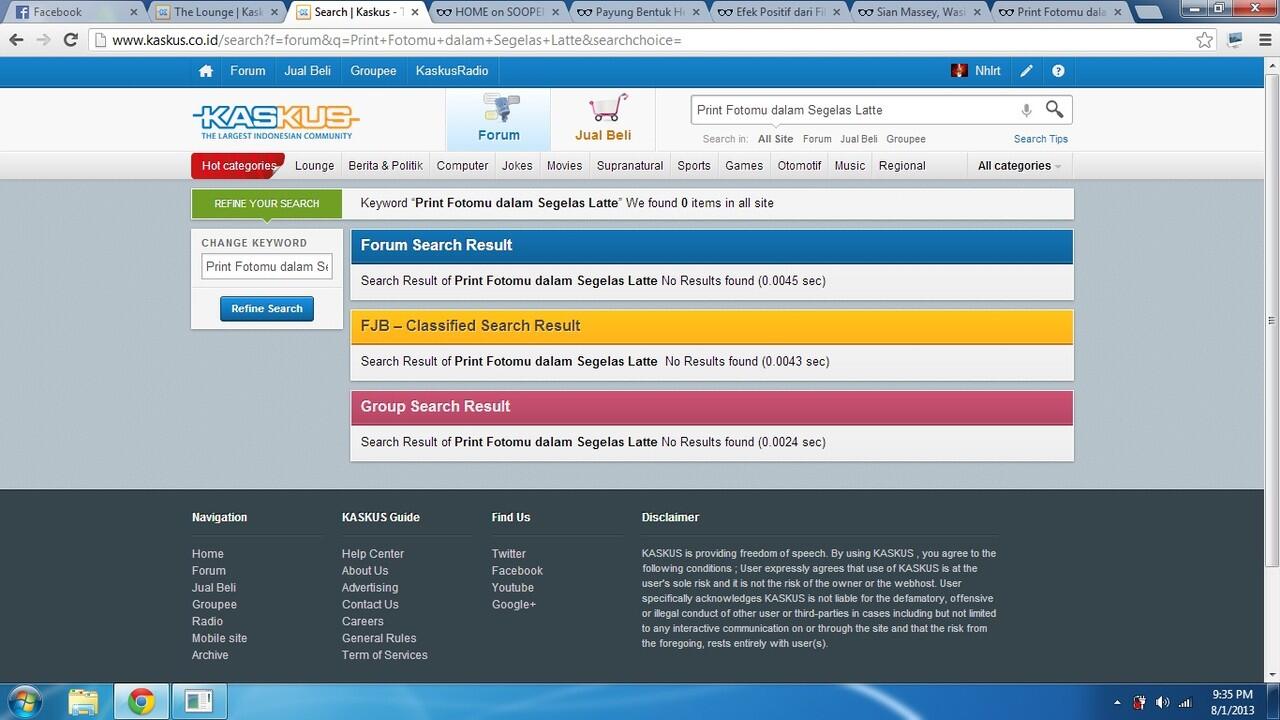Open the new tab button
1280x720 pixels.
pyautogui.click(x=1149, y=13)
